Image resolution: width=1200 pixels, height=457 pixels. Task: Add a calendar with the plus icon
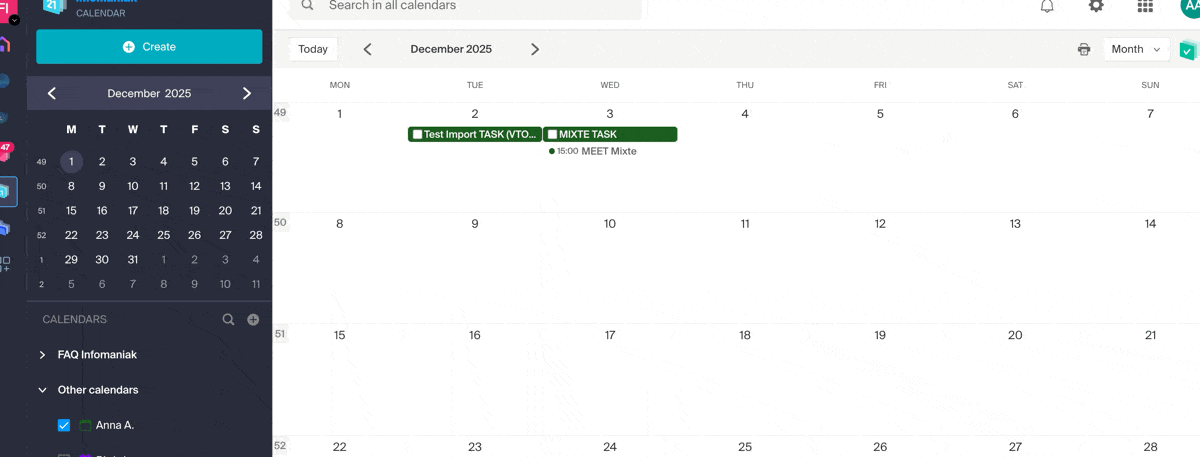click(253, 320)
